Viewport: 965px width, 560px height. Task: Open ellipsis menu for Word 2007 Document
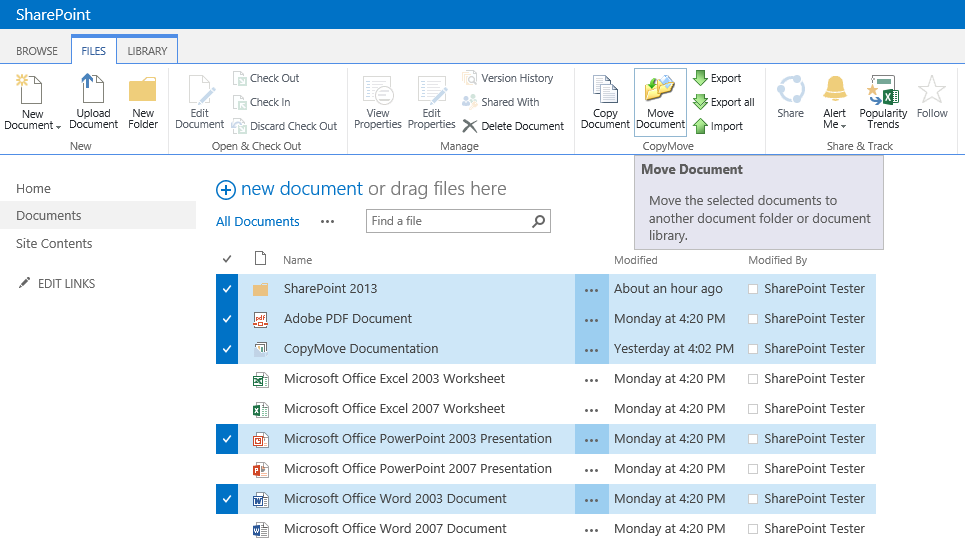[x=591, y=529]
